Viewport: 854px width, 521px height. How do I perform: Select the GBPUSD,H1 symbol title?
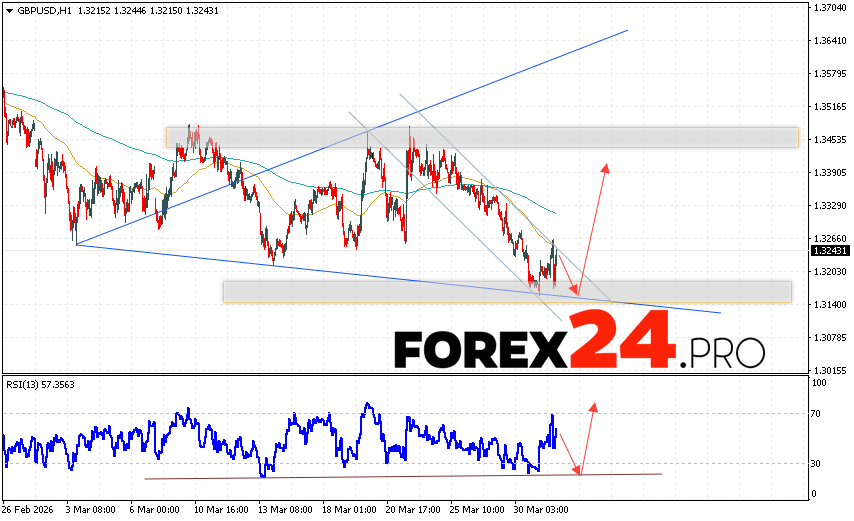point(42,10)
